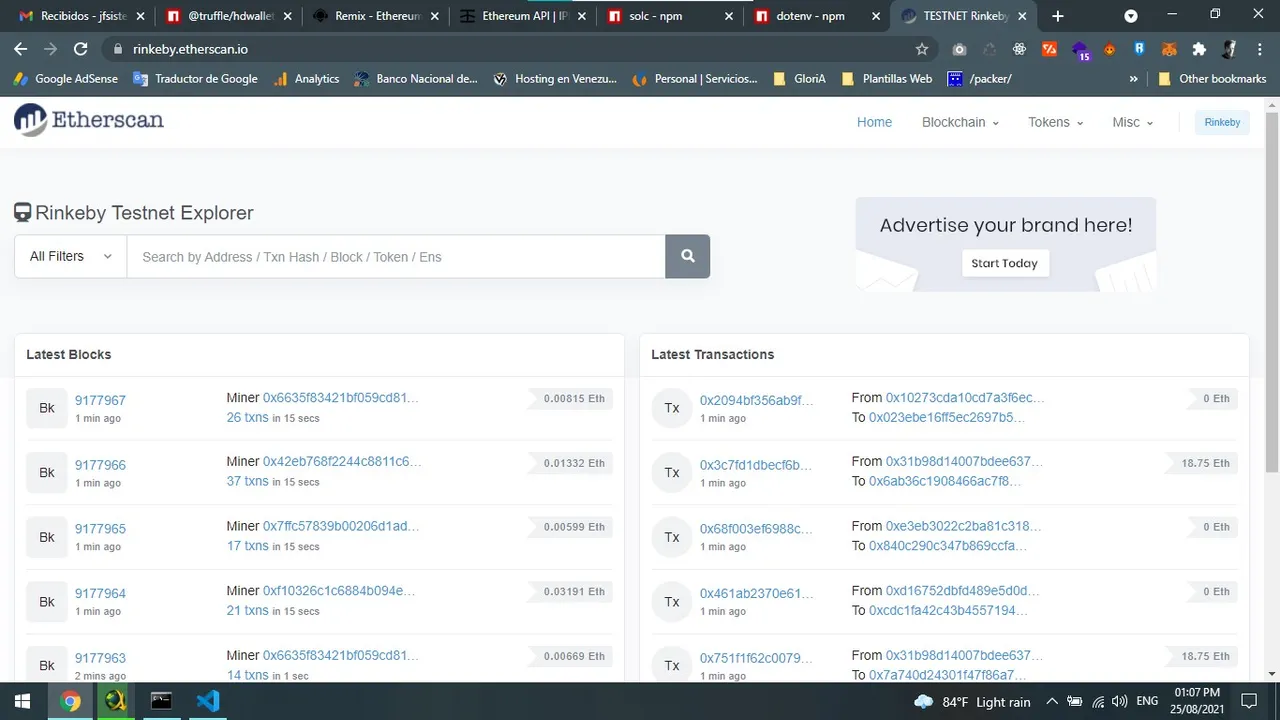The width and height of the screenshot is (1280, 720).
Task: Open a new browser tab
Action: tap(1058, 16)
